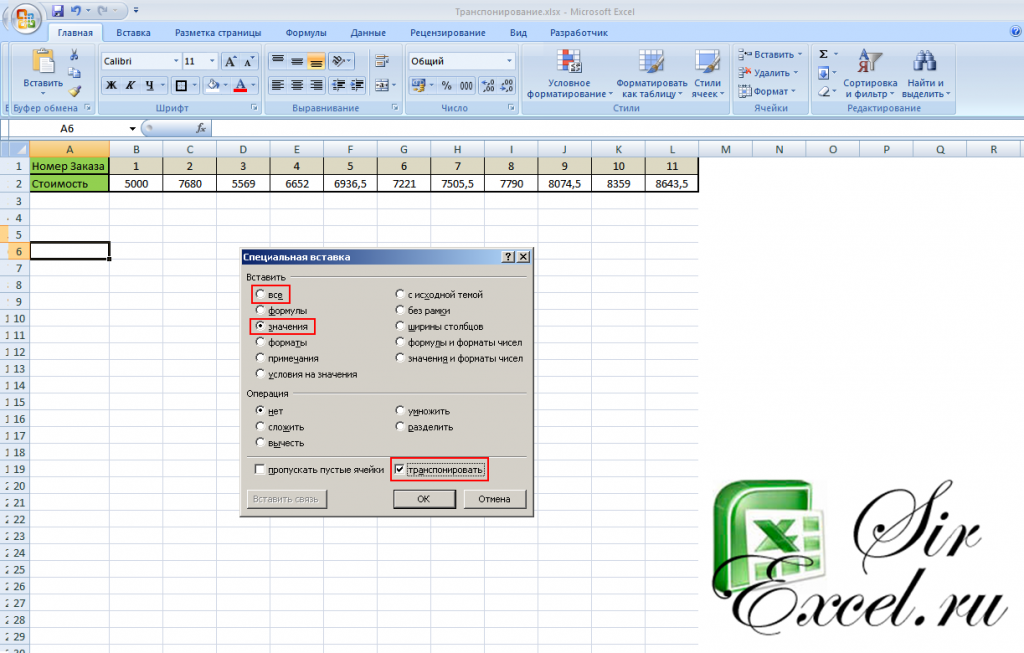Open the Calibri font name dropdown
The height and width of the screenshot is (653, 1024).
tap(176, 61)
